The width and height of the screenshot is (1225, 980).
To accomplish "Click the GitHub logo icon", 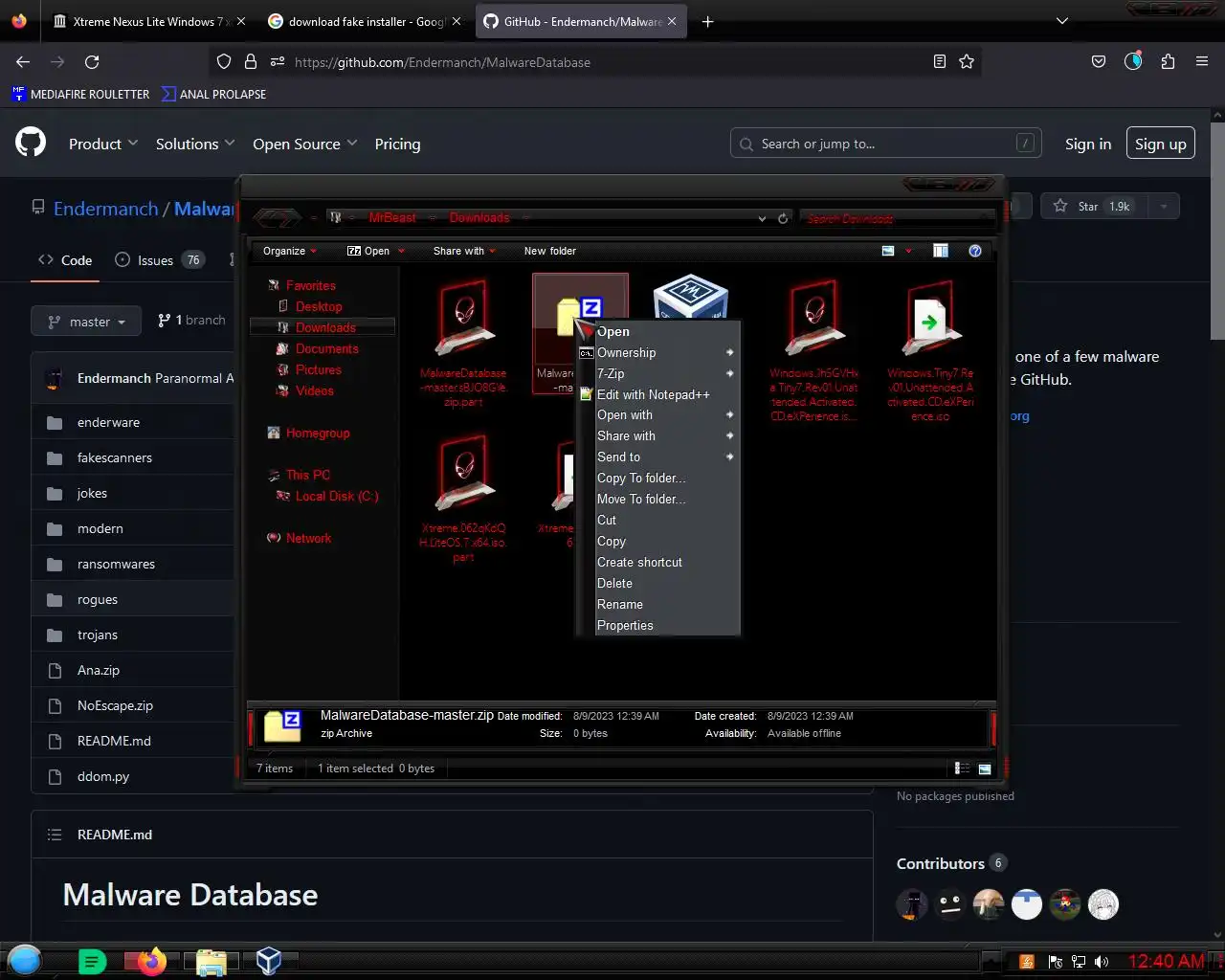I will pos(31,144).
